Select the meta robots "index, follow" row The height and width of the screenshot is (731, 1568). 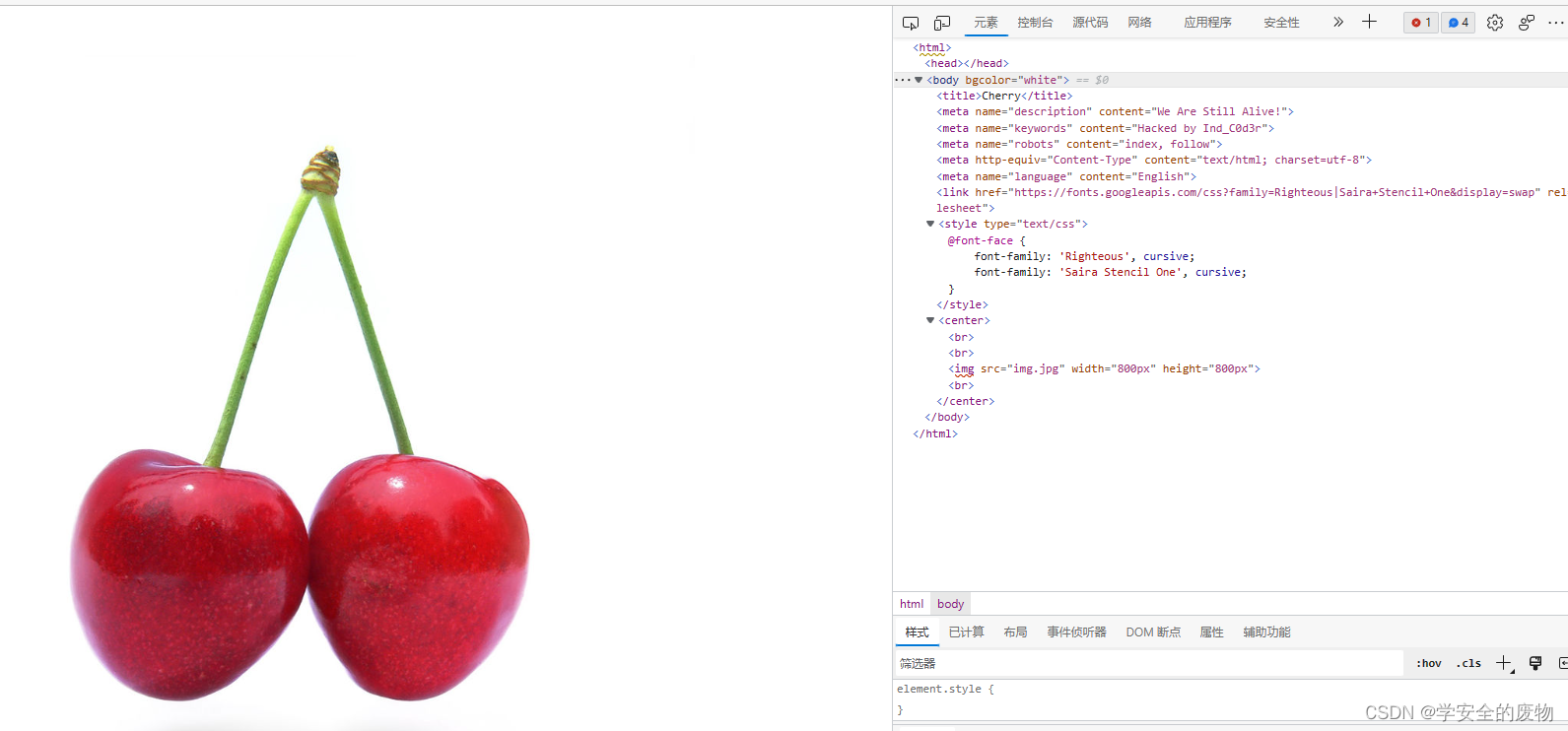tap(1079, 144)
